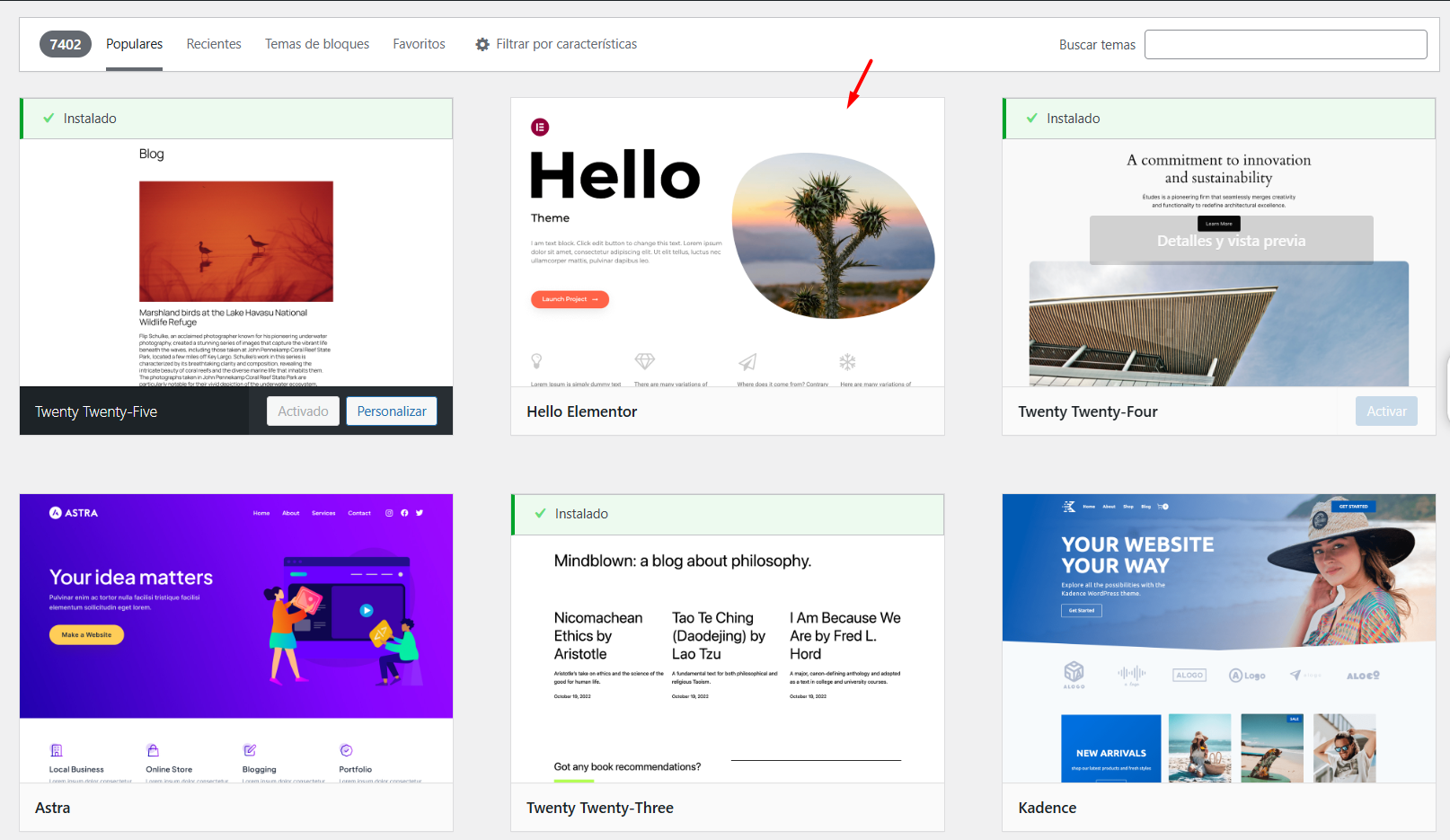Click the Online Store icon in Astra preview
Screen dimensions: 1450x840
[153, 750]
